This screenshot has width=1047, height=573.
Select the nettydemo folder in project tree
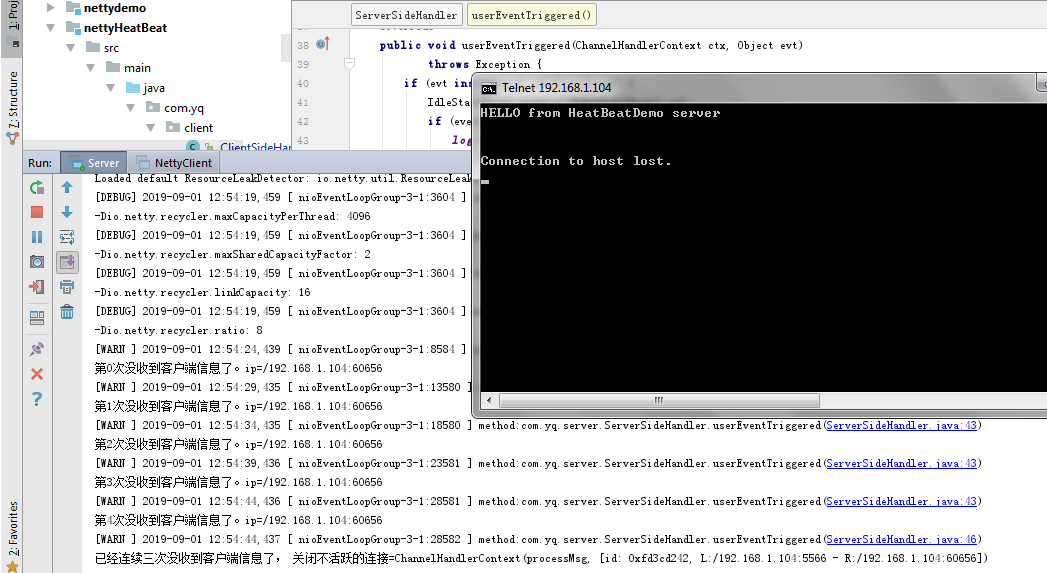[x=114, y=8]
